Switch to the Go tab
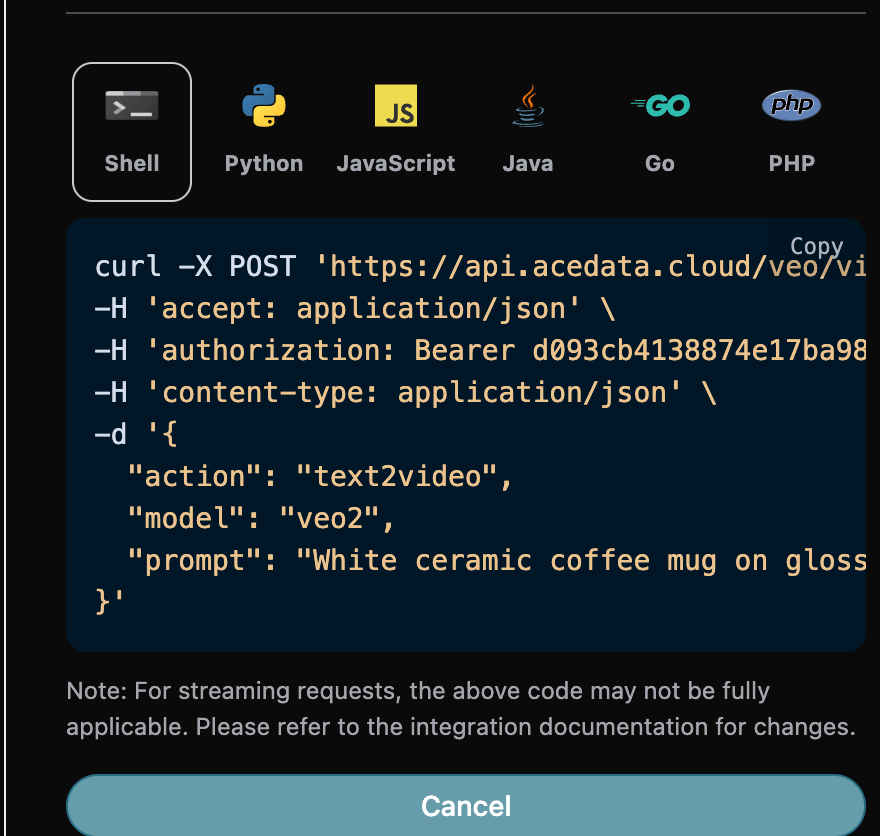880x836 pixels. pyautogui.click(x=659, y=131)
